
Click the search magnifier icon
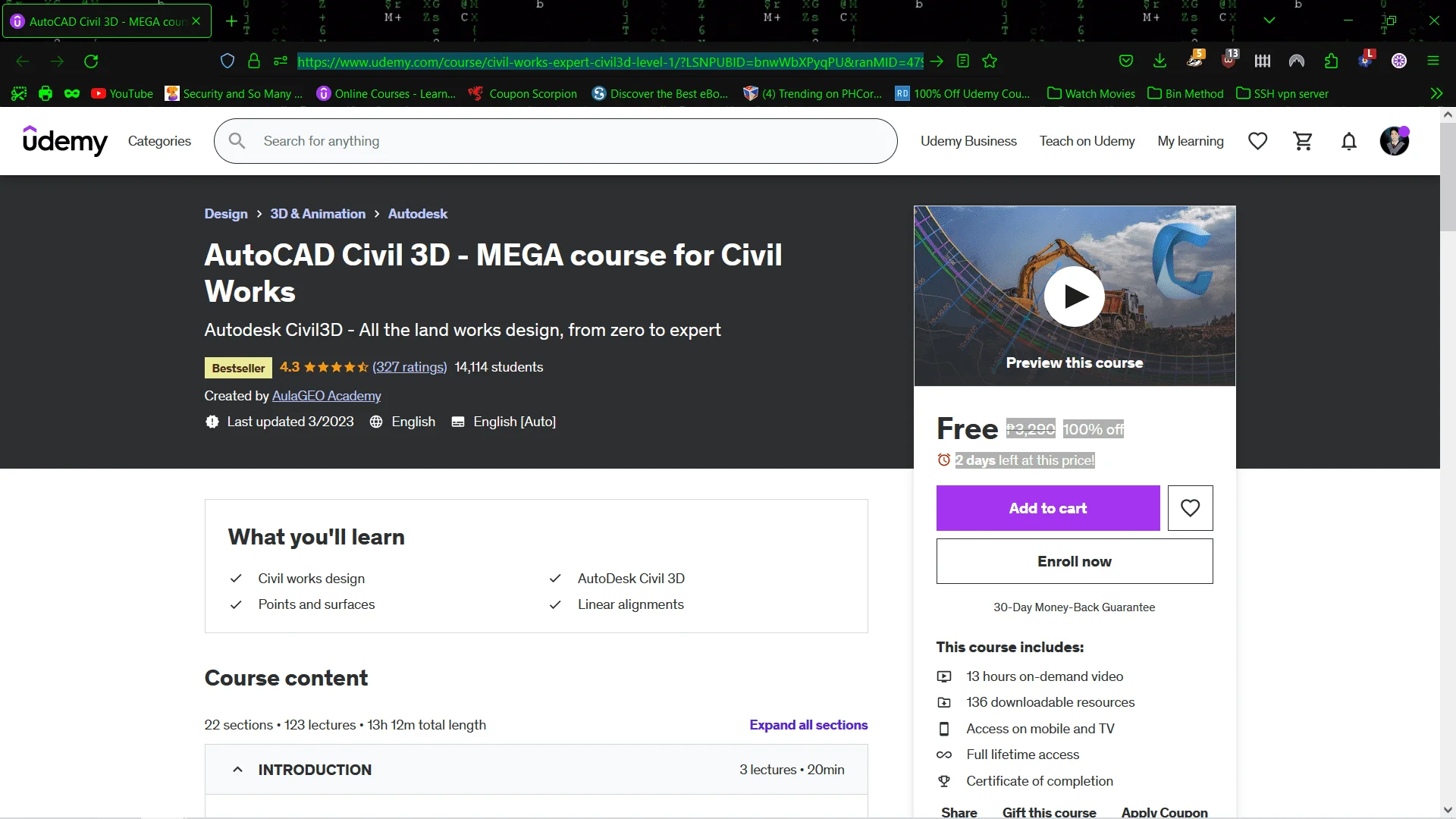[237, 141]
